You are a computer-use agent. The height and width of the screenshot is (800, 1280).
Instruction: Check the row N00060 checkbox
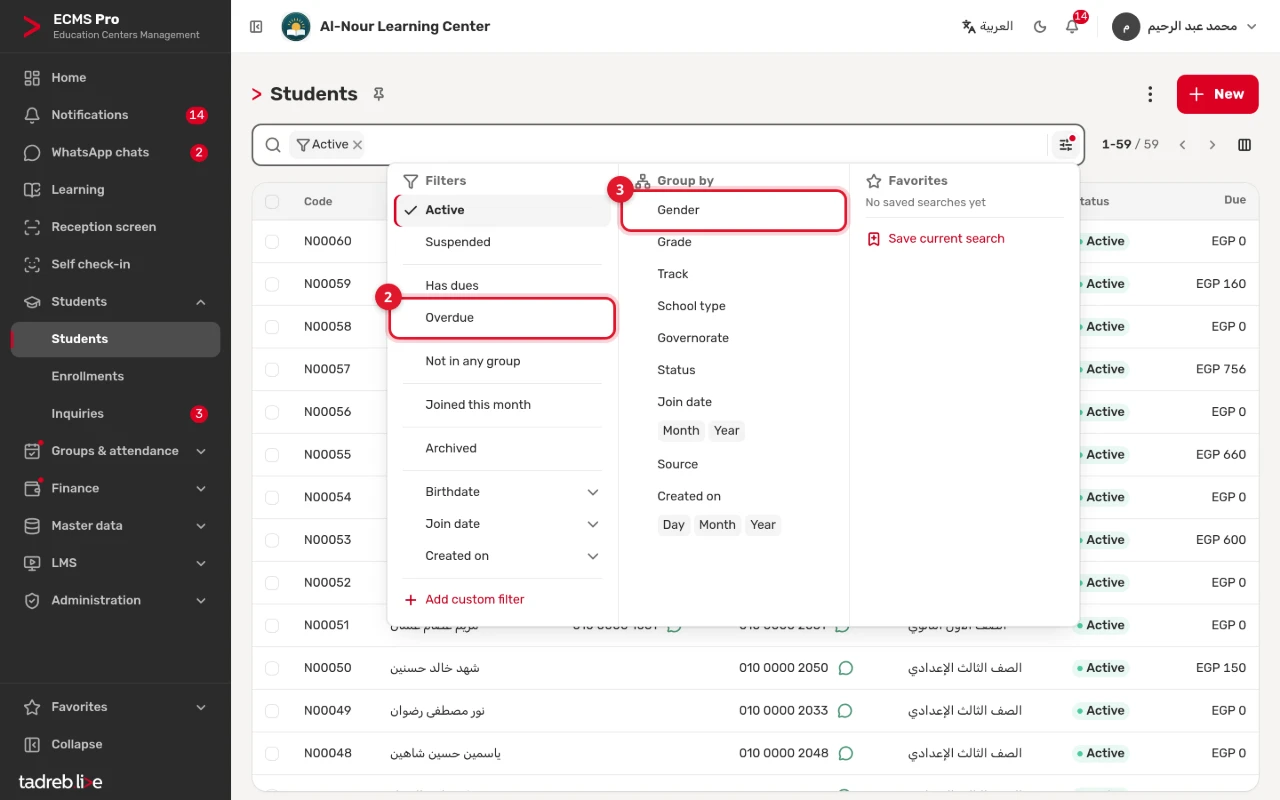click(272, 241)
